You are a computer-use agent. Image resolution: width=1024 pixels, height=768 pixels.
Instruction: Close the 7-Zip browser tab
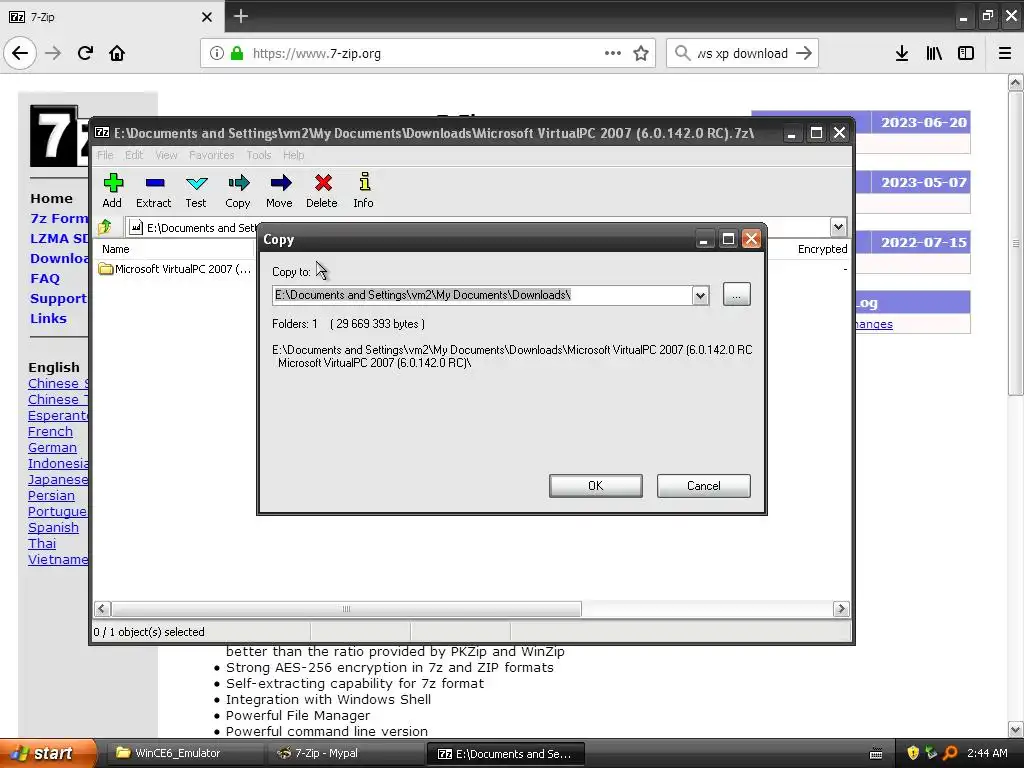206,17
